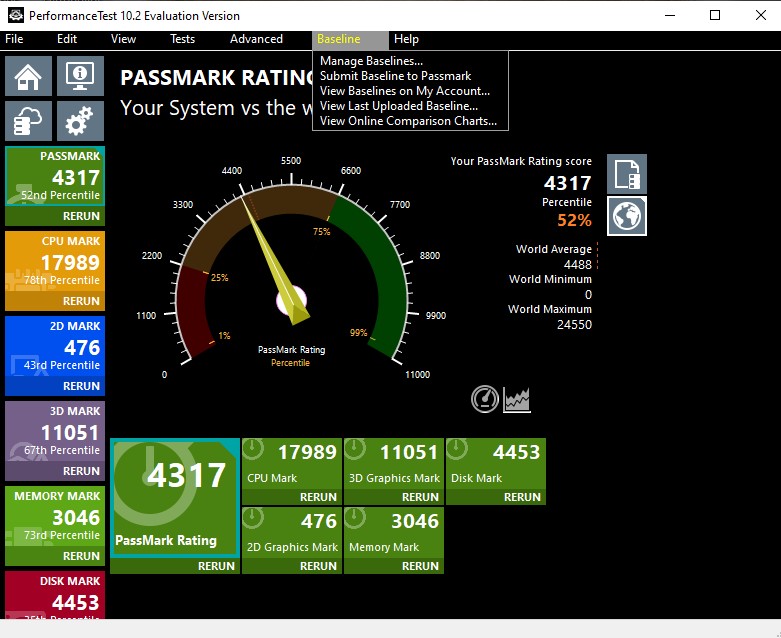Choose Manage Baselines... from the menu
781x638 pixels.
point(371,61)
